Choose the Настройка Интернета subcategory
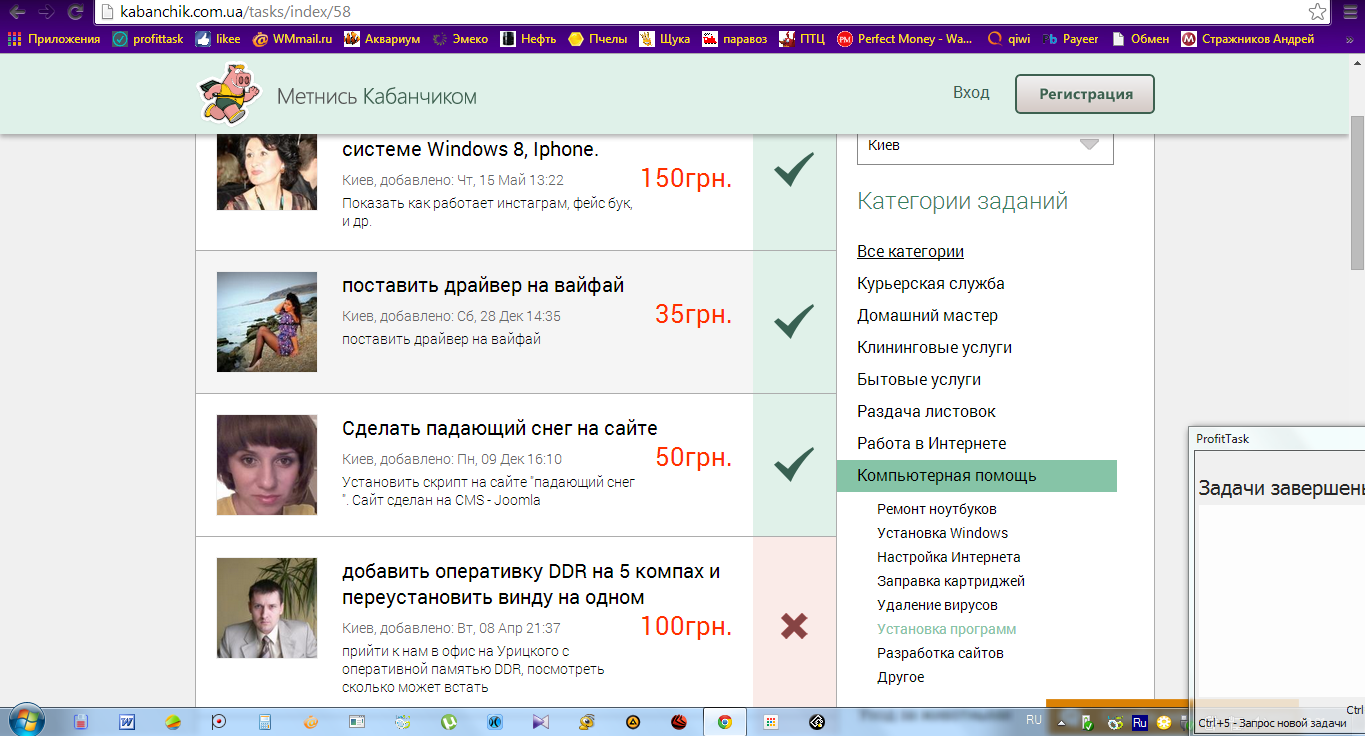Image resolution: width=1365 pixels, height=736 pixels. pos(948,557)
